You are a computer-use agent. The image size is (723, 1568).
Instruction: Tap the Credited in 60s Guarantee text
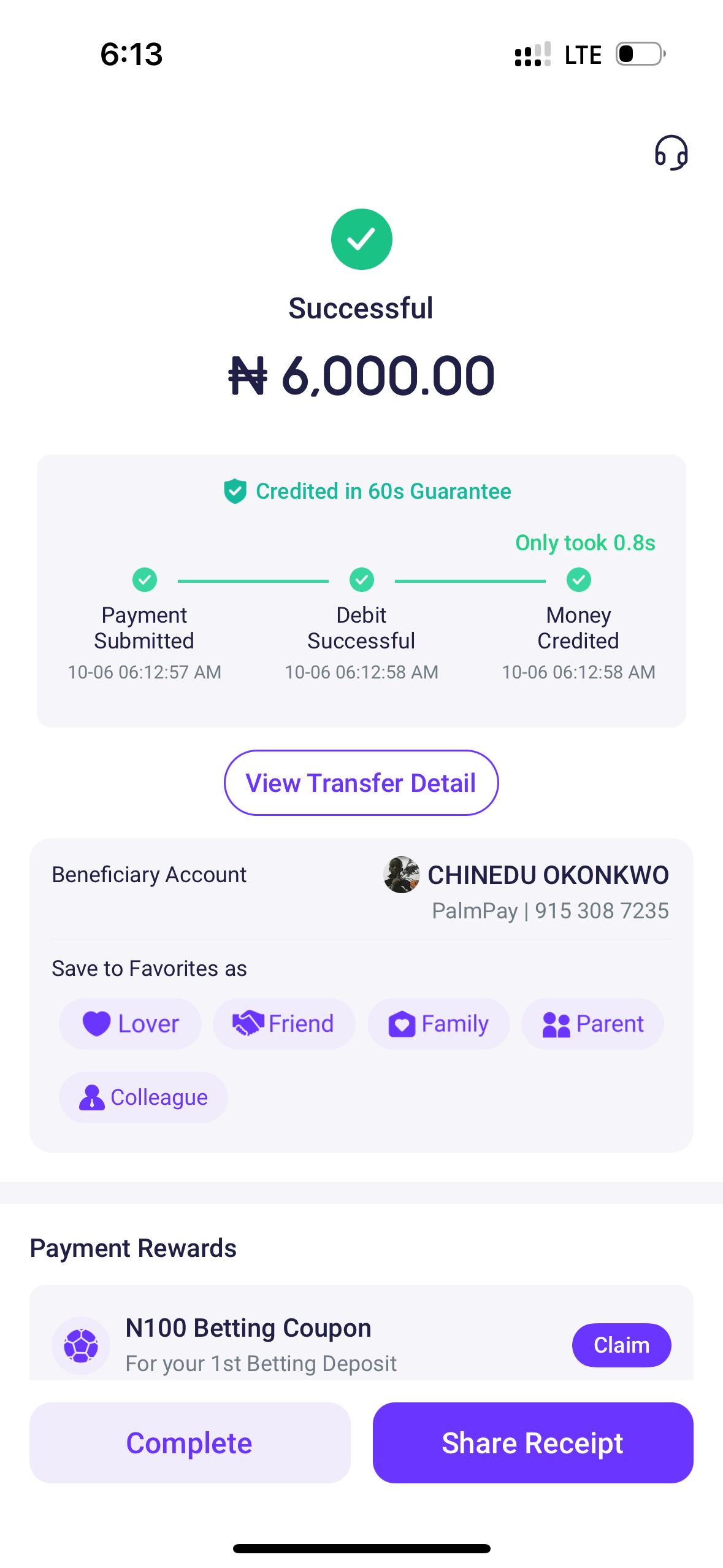(x=383, y=491)
